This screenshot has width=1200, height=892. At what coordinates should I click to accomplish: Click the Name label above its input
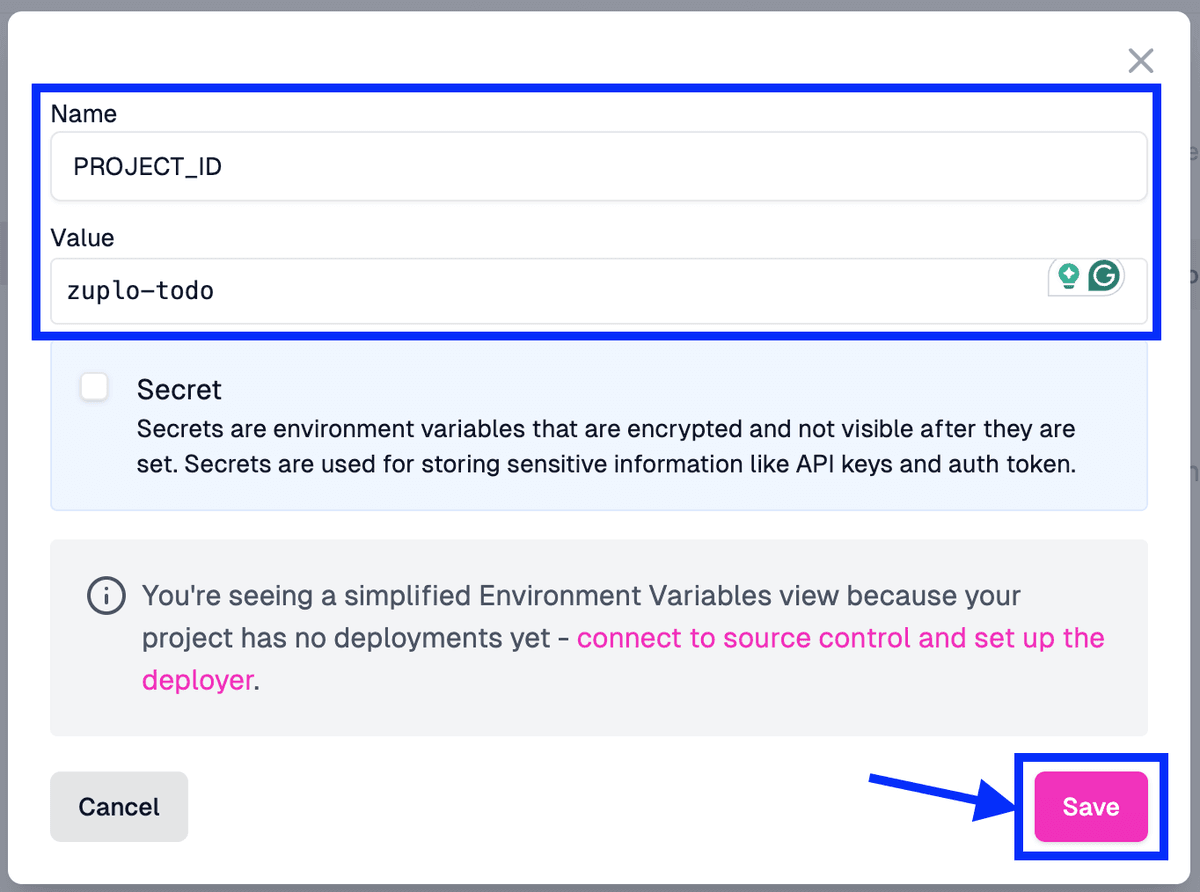83,114
